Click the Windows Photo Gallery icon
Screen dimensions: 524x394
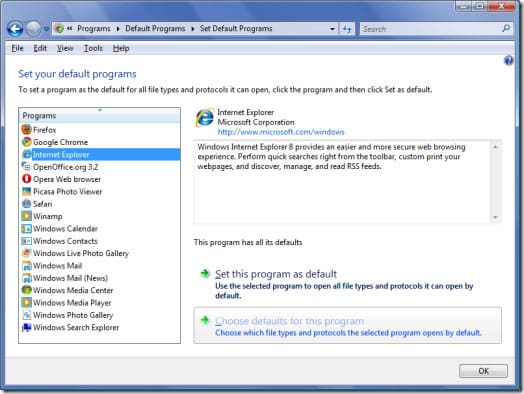click(x=26, y=315)
